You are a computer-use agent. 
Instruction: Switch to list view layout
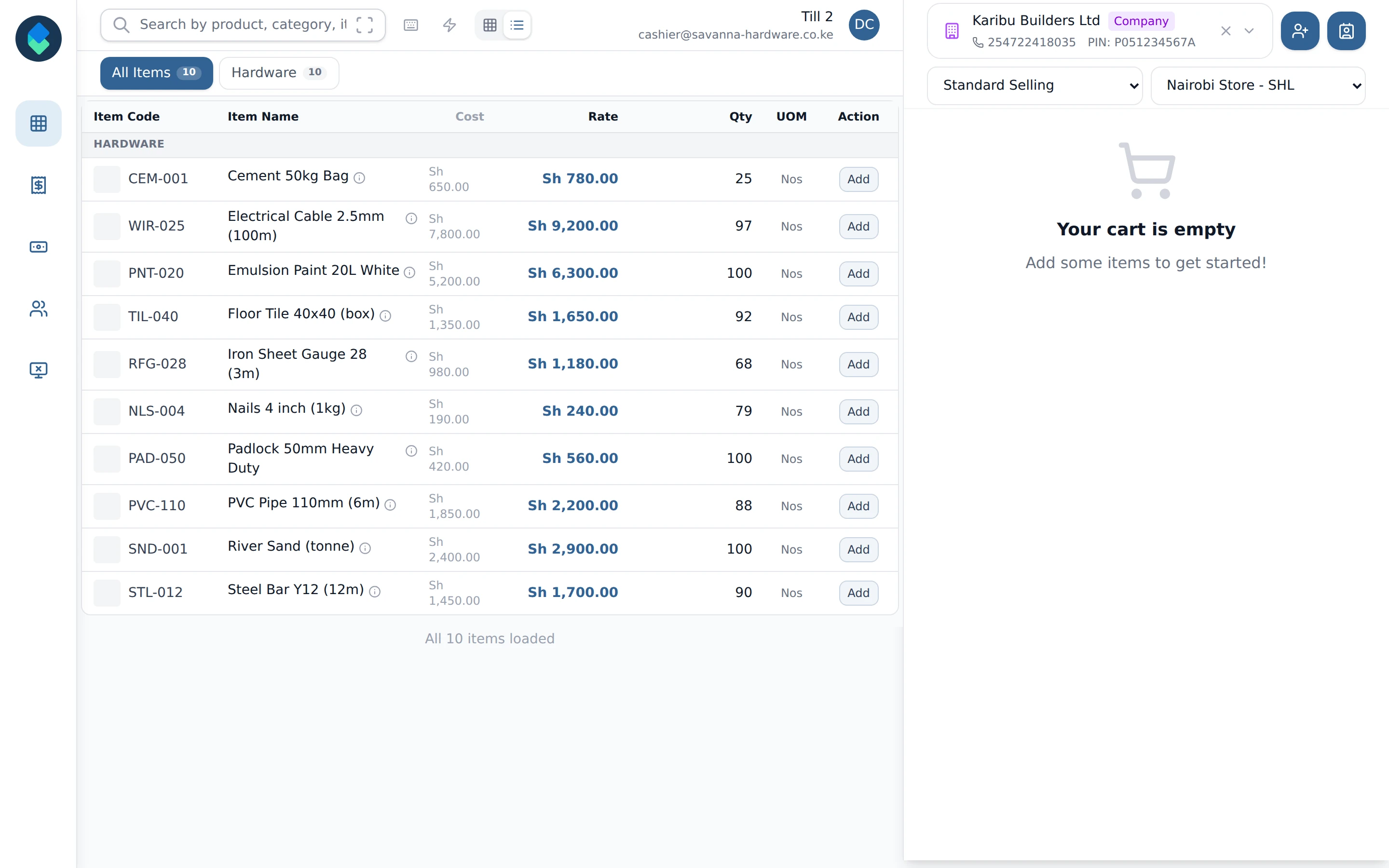517,25
